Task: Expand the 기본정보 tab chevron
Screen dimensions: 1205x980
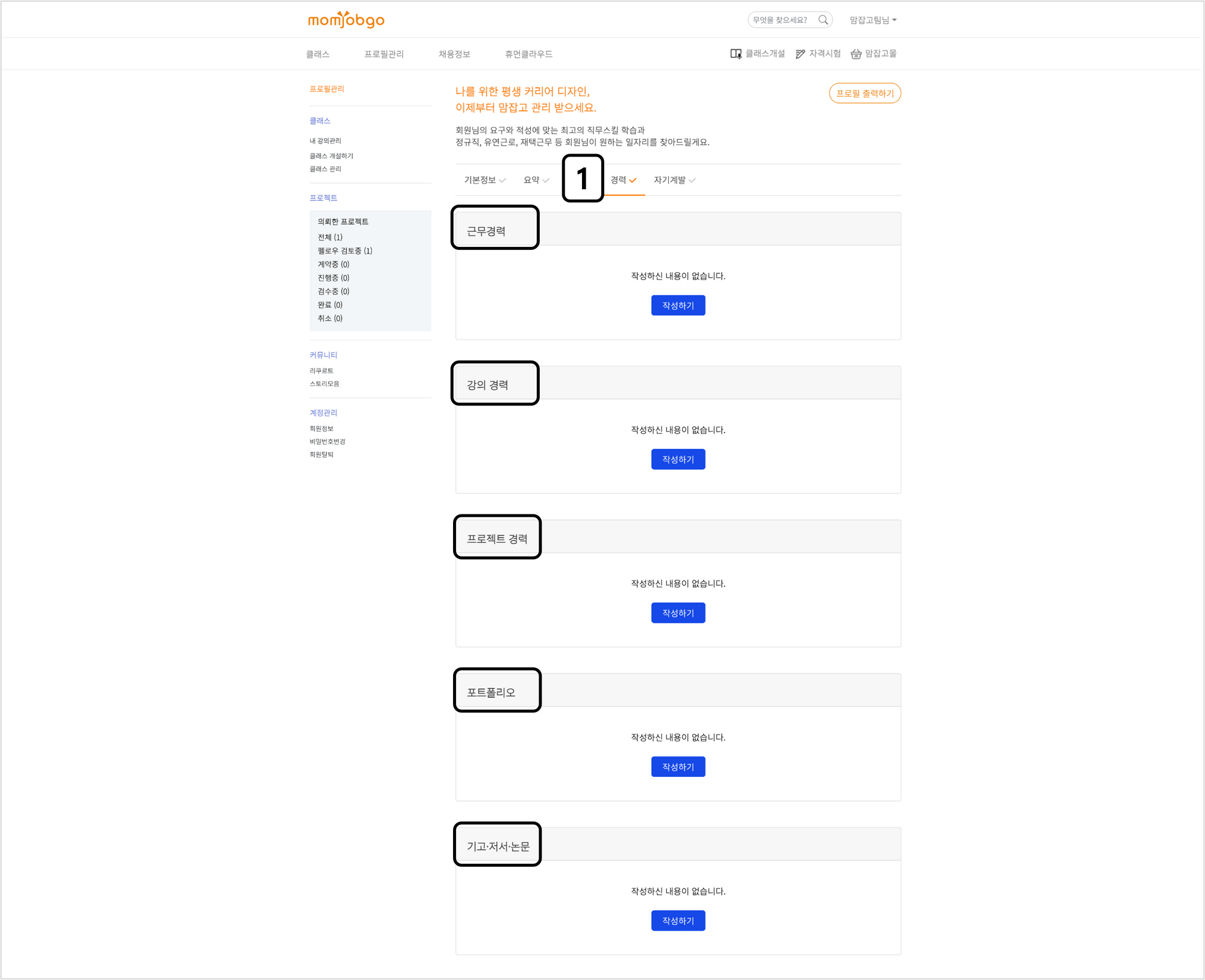Action: [x=502, y=180]
